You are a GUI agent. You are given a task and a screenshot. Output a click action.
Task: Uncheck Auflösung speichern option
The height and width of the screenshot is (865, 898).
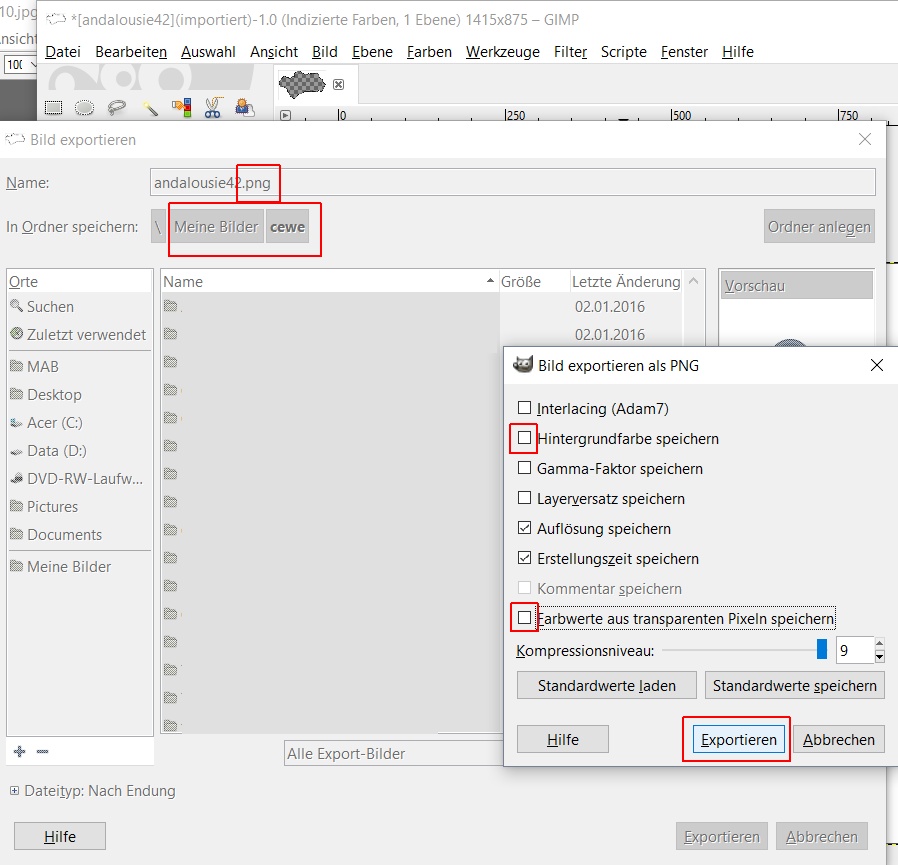point(524,528)
